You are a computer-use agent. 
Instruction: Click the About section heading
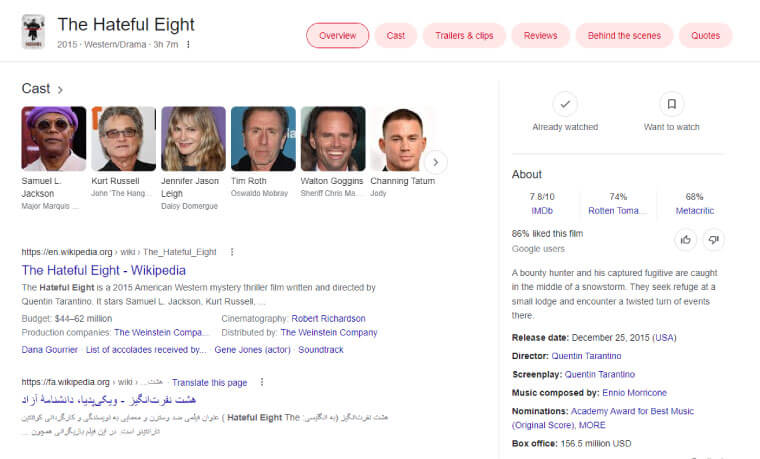(526, 174)
